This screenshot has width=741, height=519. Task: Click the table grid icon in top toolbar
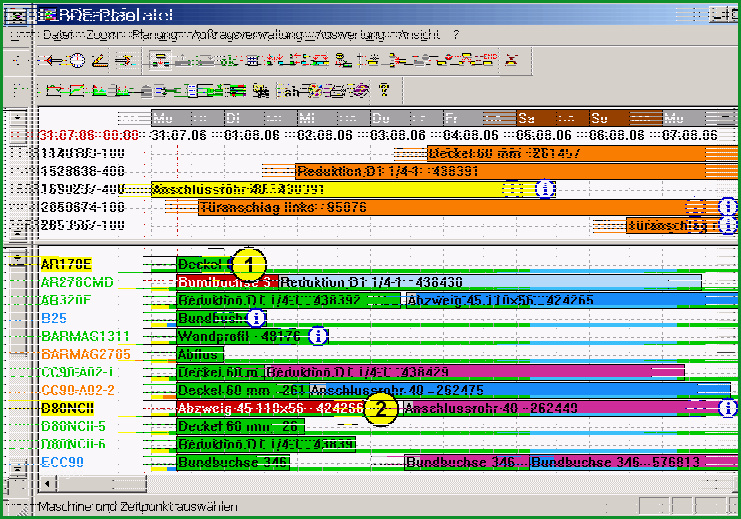point(253,61)
